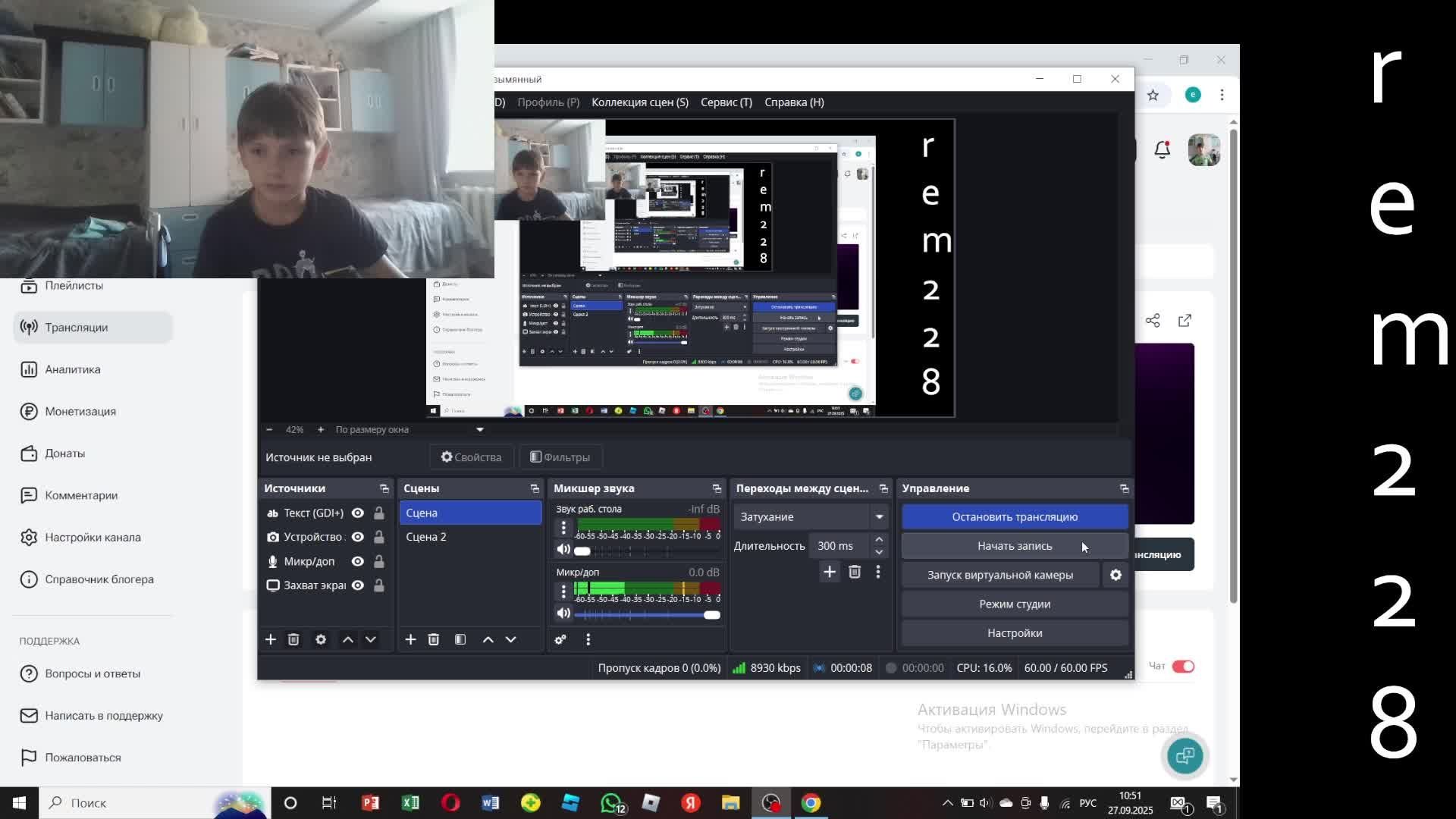Open source properties gear in Sources panel
This screenshot has height=819, width=1456.
(321, 640)
